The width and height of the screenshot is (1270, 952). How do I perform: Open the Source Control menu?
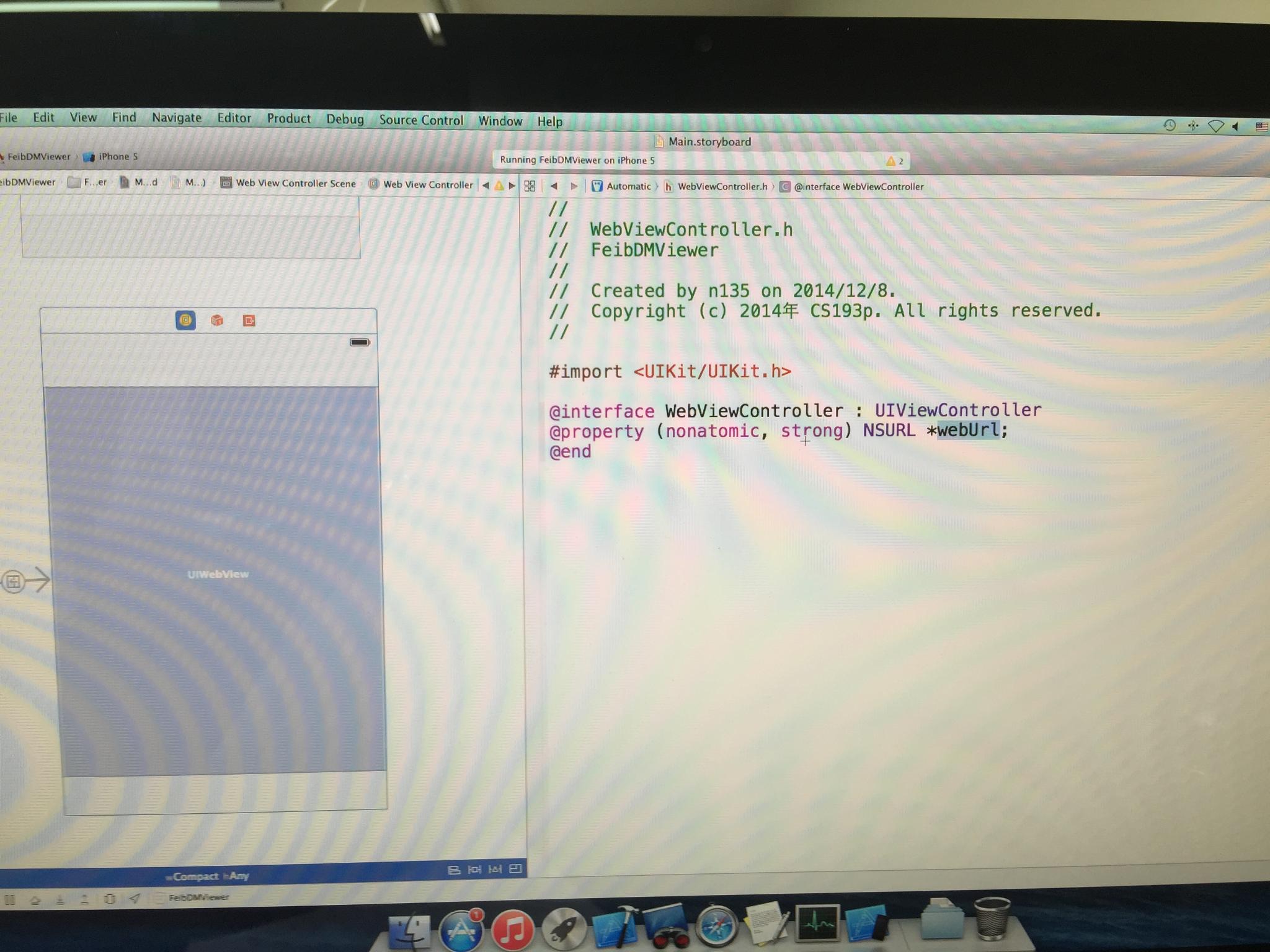pos(421,120)
